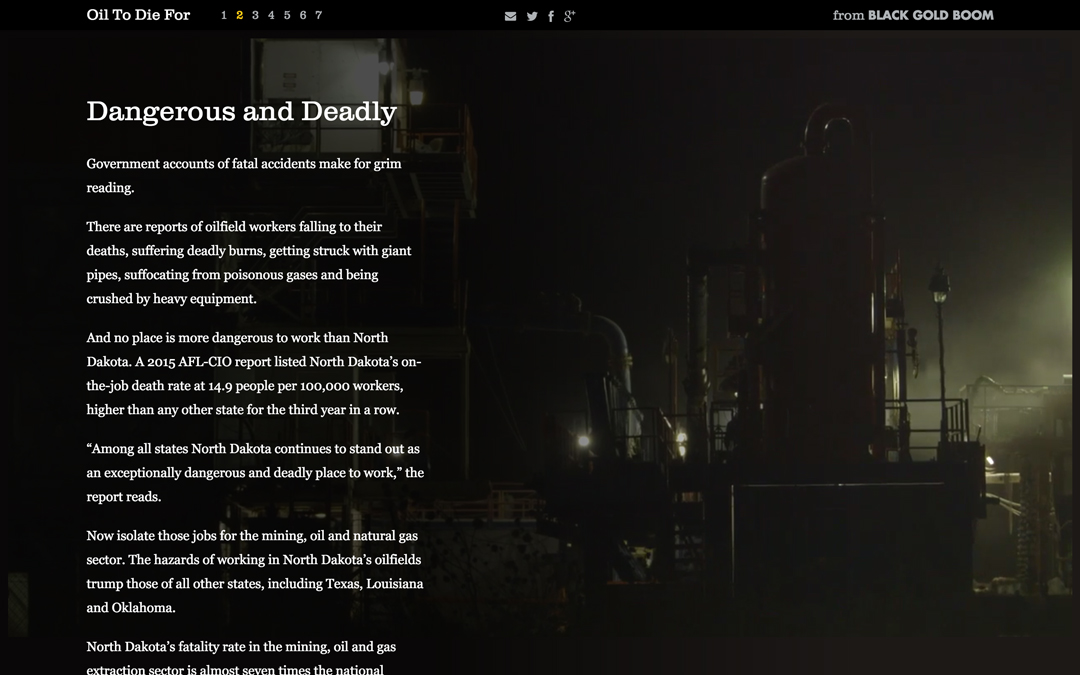Visit the Black Gold Boom link
This screenshot has height=675, width=1080.
(913, 15)
